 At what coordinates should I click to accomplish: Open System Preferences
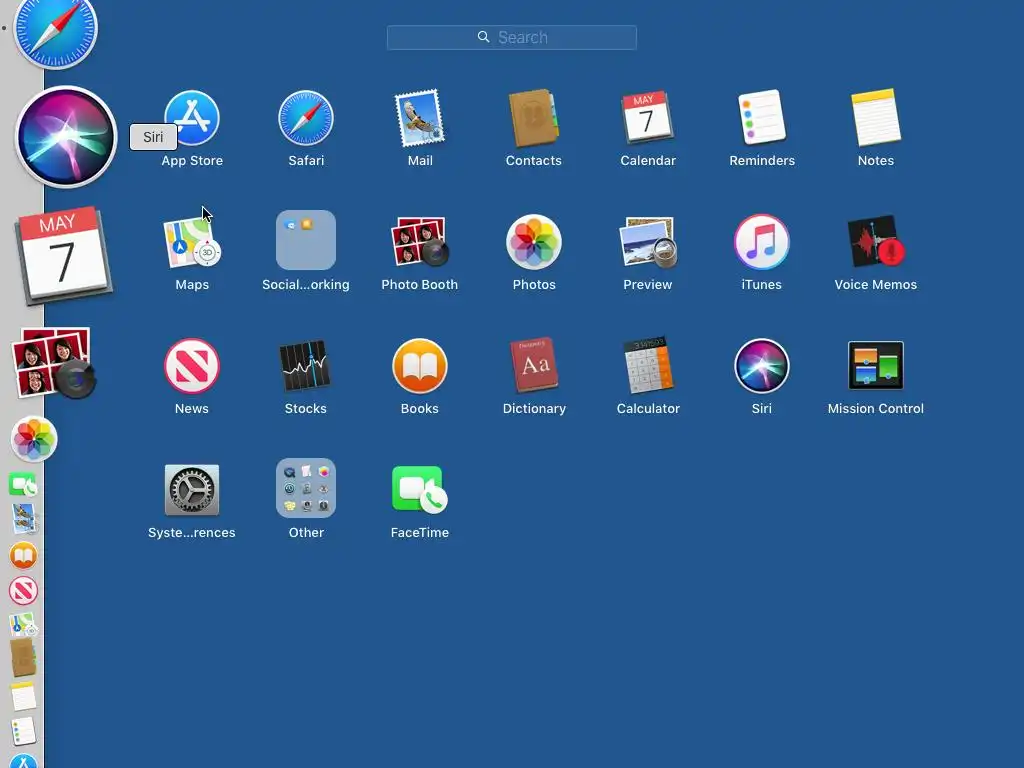[x=191, y=490]
